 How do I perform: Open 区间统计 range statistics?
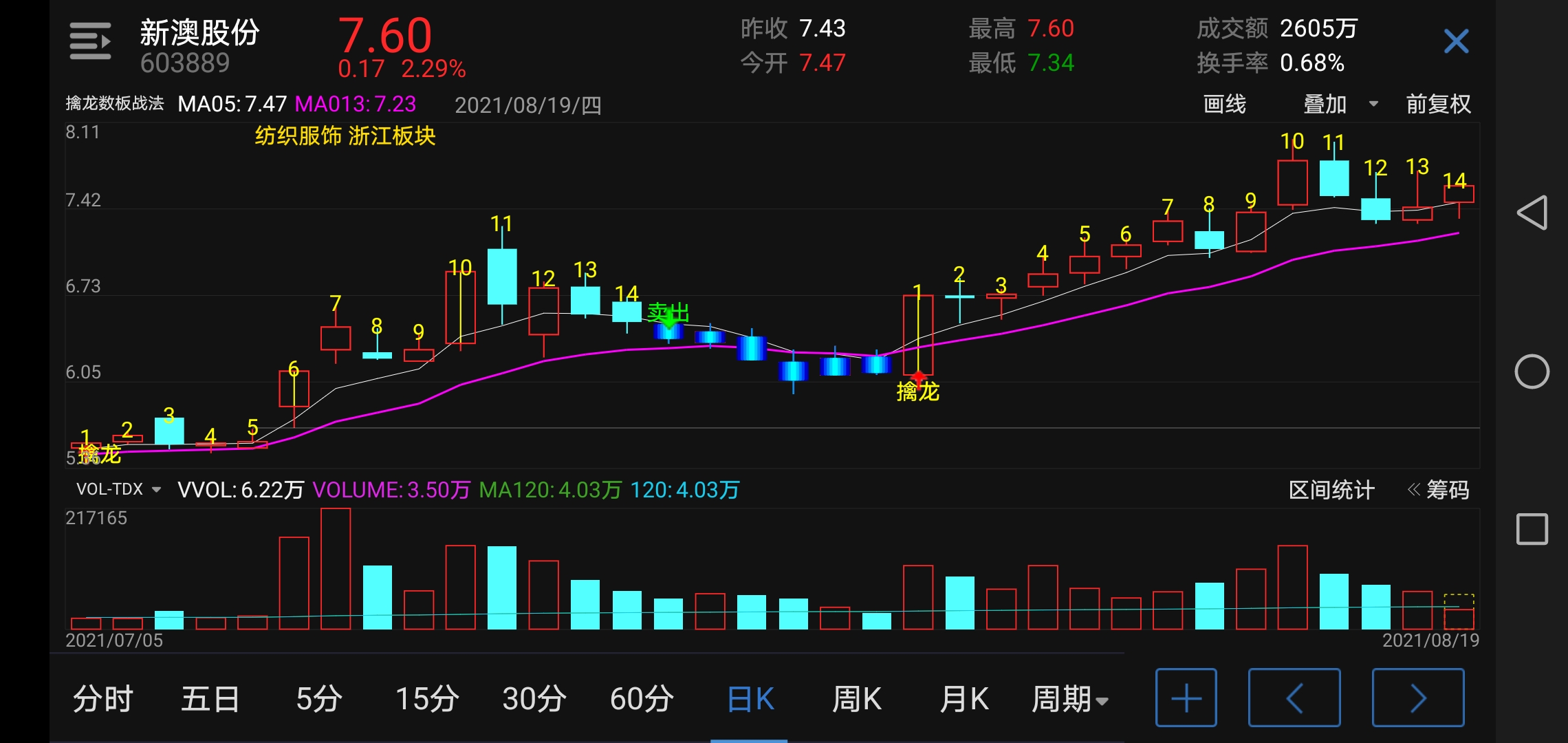pos(1331,490)
